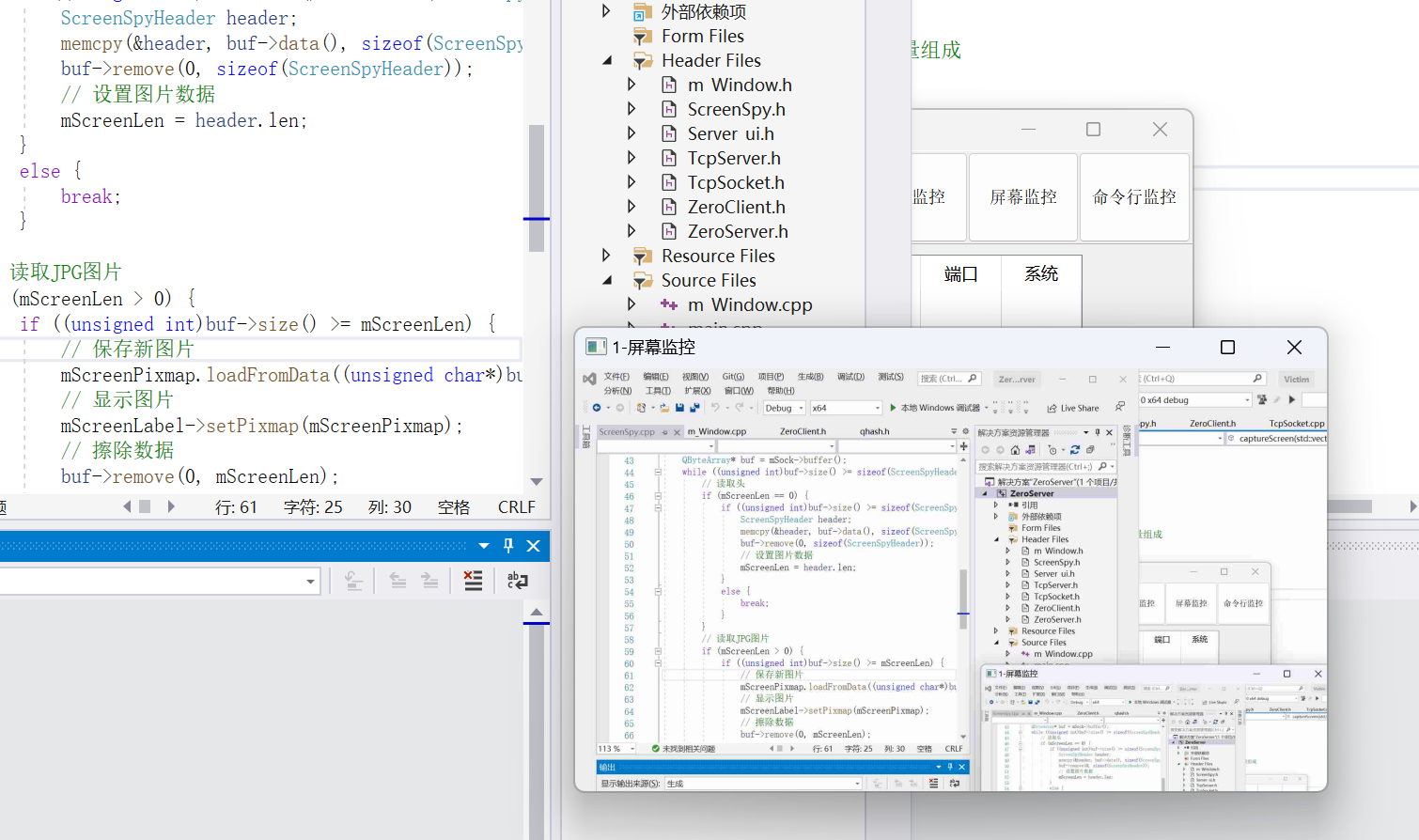The image size is (1419, 840).
Task: Switch to qhash.h tab in remote editor
Action: coord(874,431)
